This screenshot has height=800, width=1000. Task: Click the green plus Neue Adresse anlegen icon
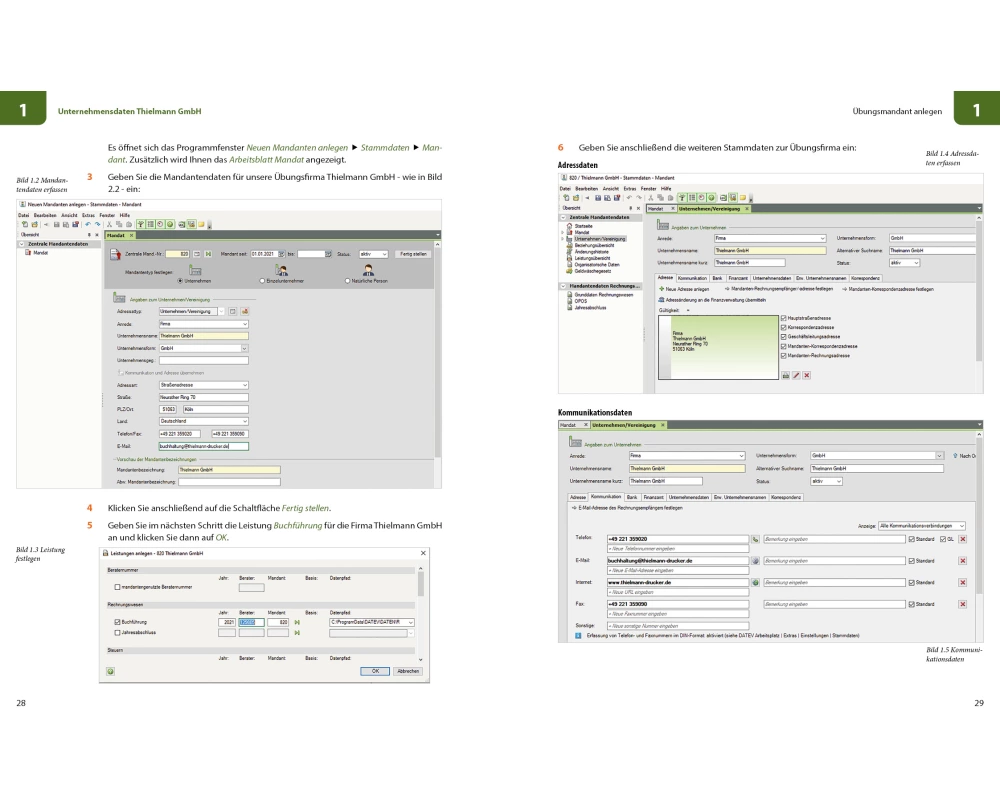click(660, 288)
